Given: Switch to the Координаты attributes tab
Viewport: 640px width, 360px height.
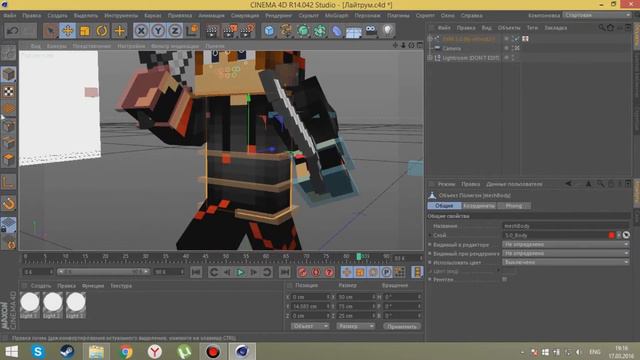Looking at the screenshot, I should pyautogui.click(x=479, y=206).
